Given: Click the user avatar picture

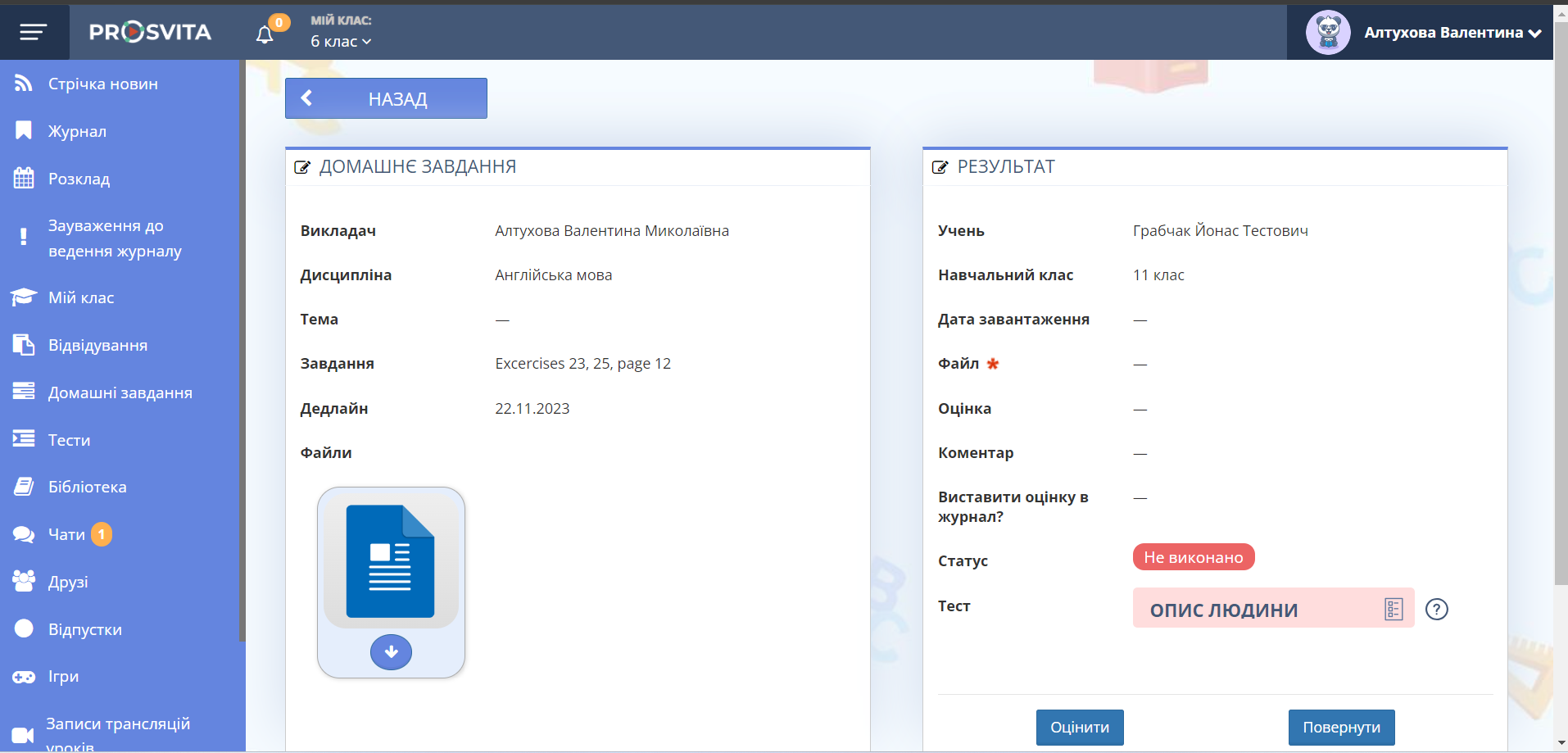Looking at the screenshot, I should click(1327, 33).
